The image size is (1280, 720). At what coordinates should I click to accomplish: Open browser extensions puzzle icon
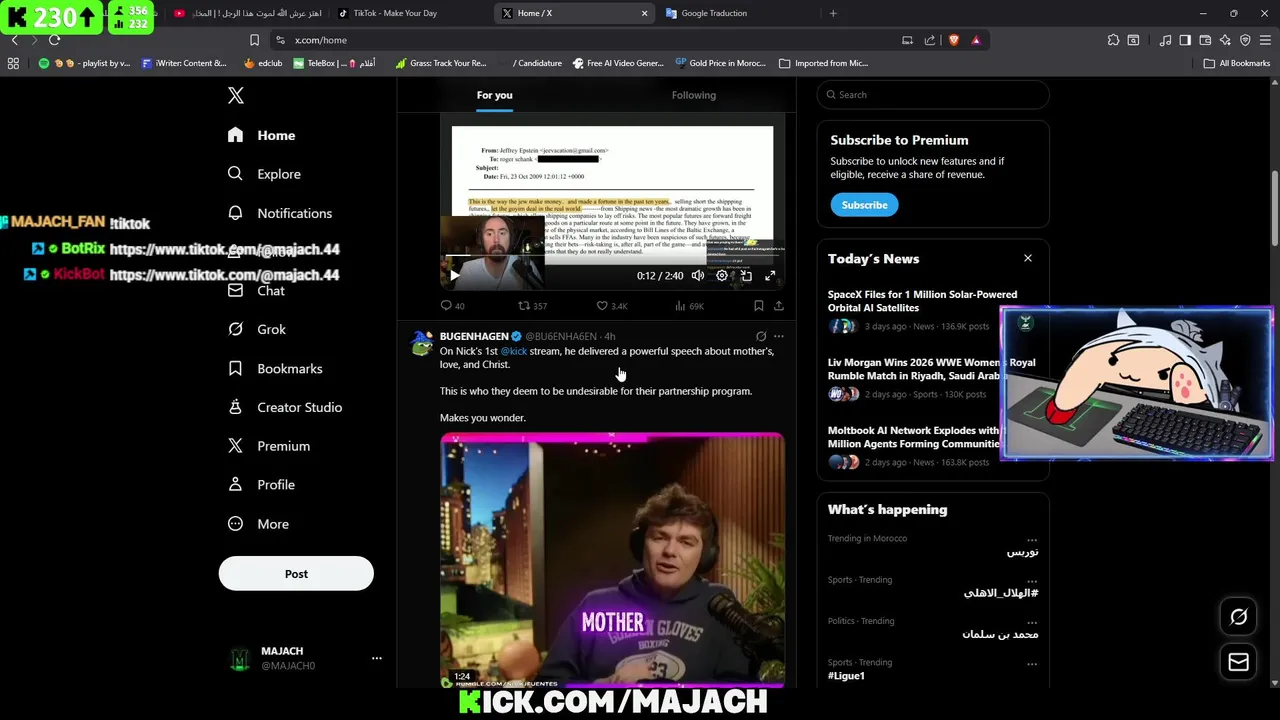1113,40
